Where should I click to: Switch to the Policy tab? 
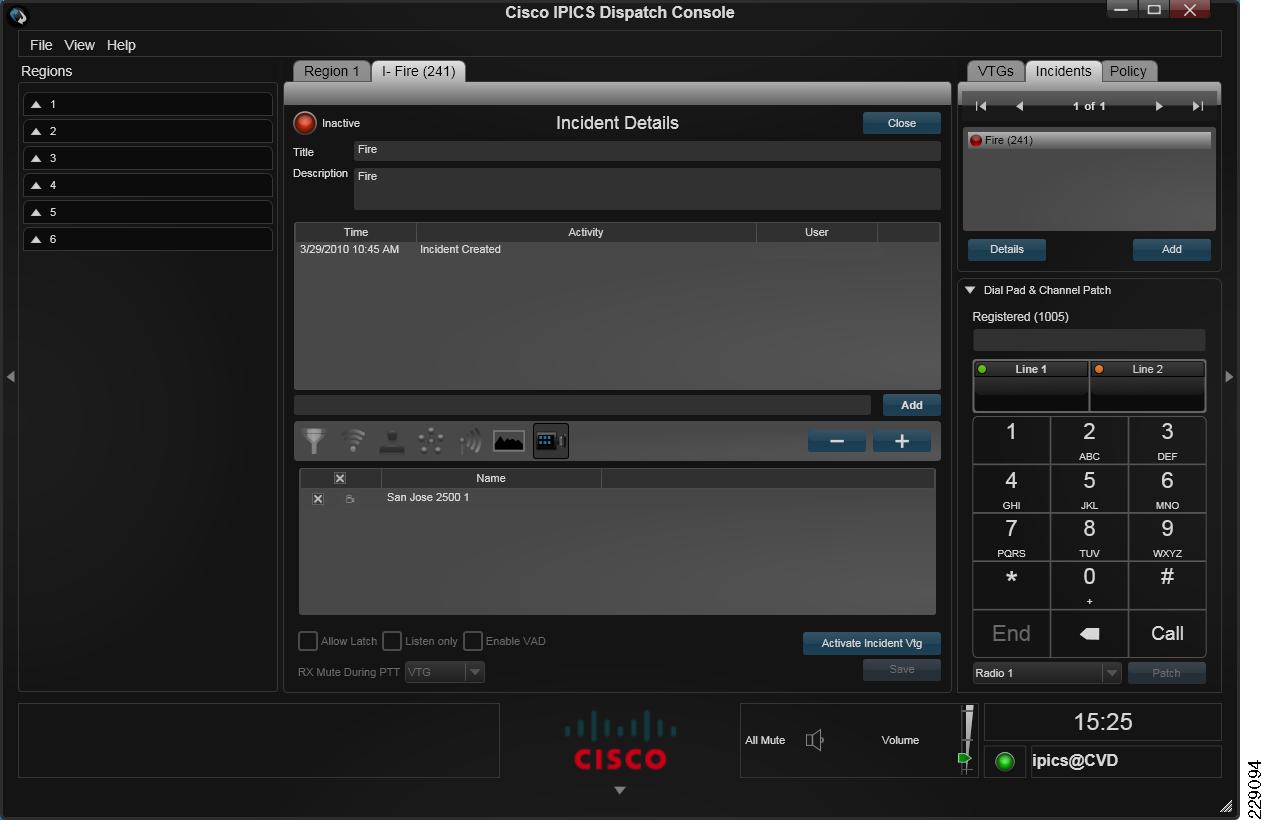1128,71
